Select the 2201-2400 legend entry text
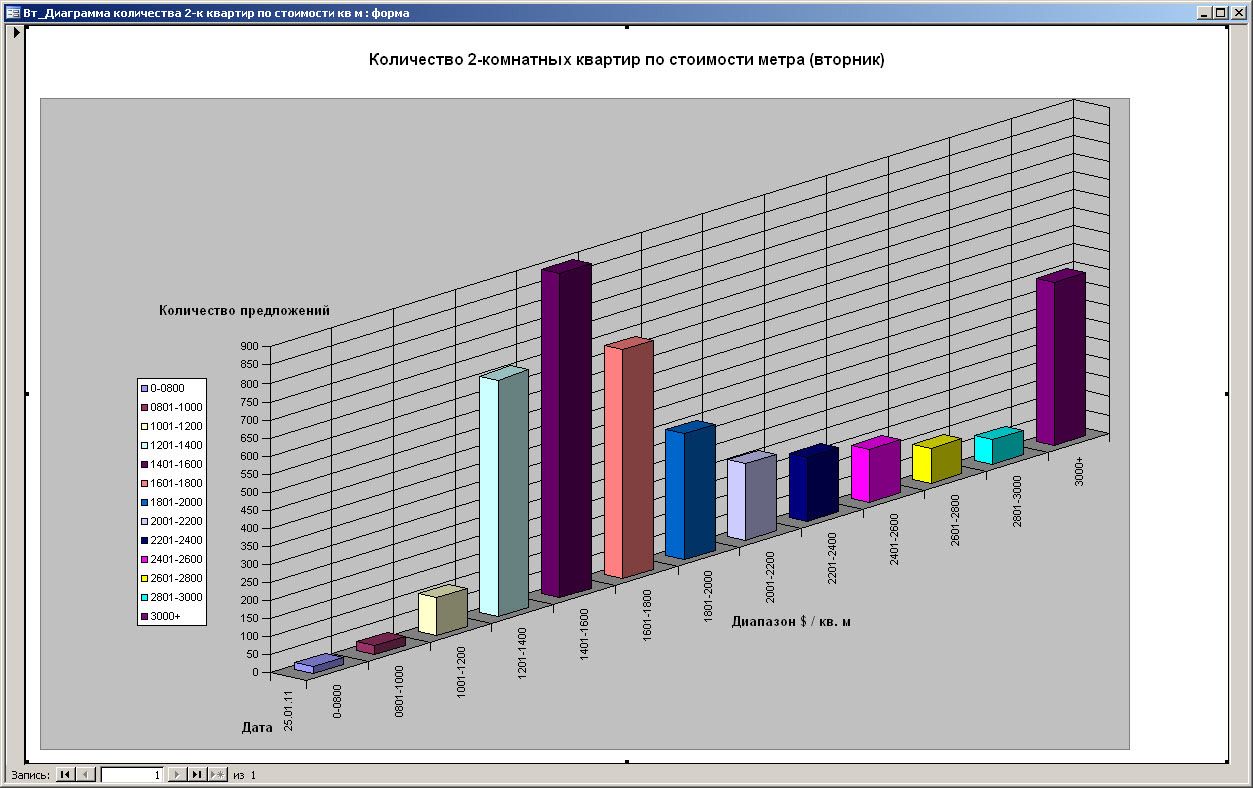 177,540
